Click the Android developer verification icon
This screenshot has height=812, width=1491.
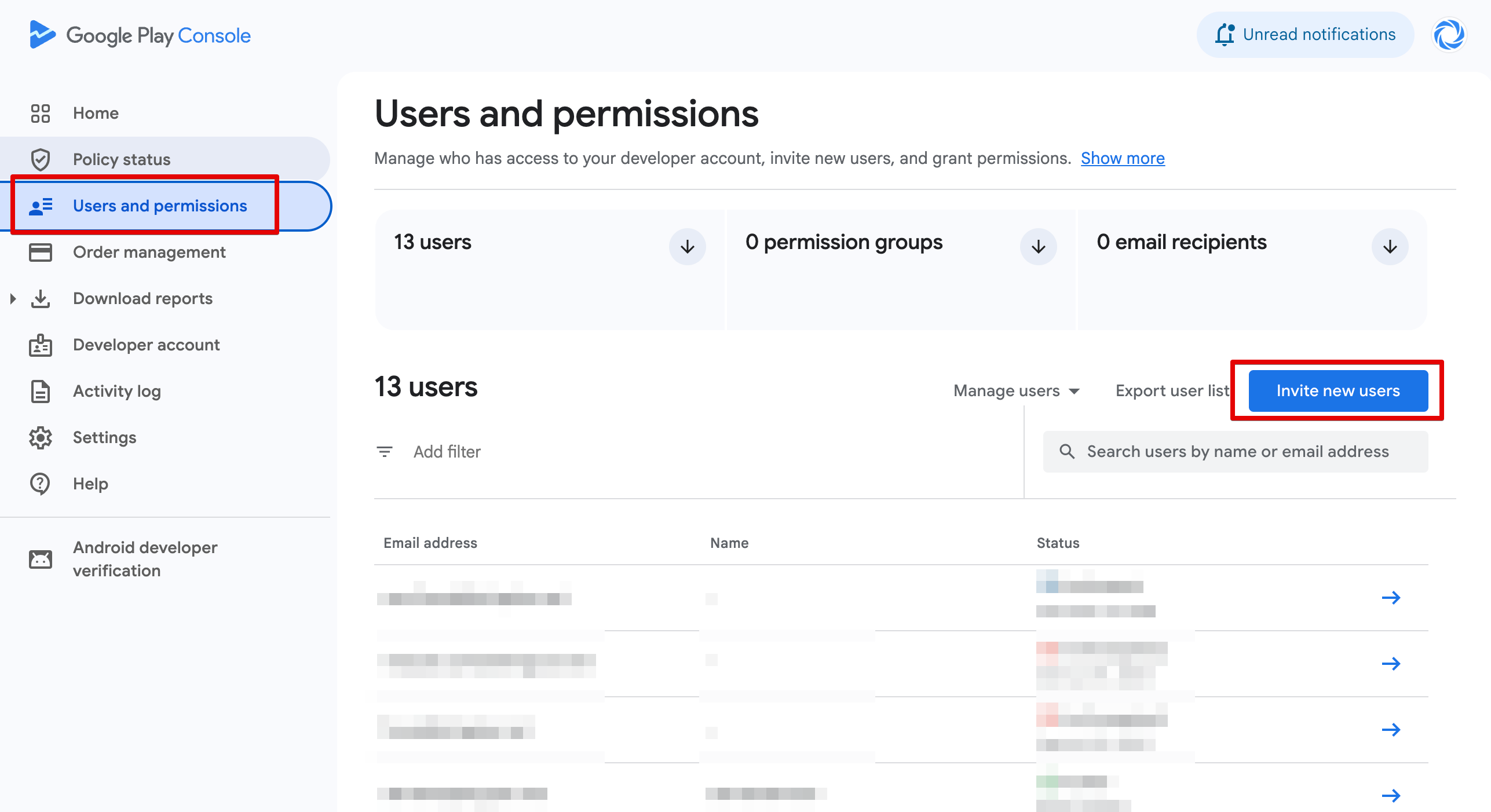41,559
